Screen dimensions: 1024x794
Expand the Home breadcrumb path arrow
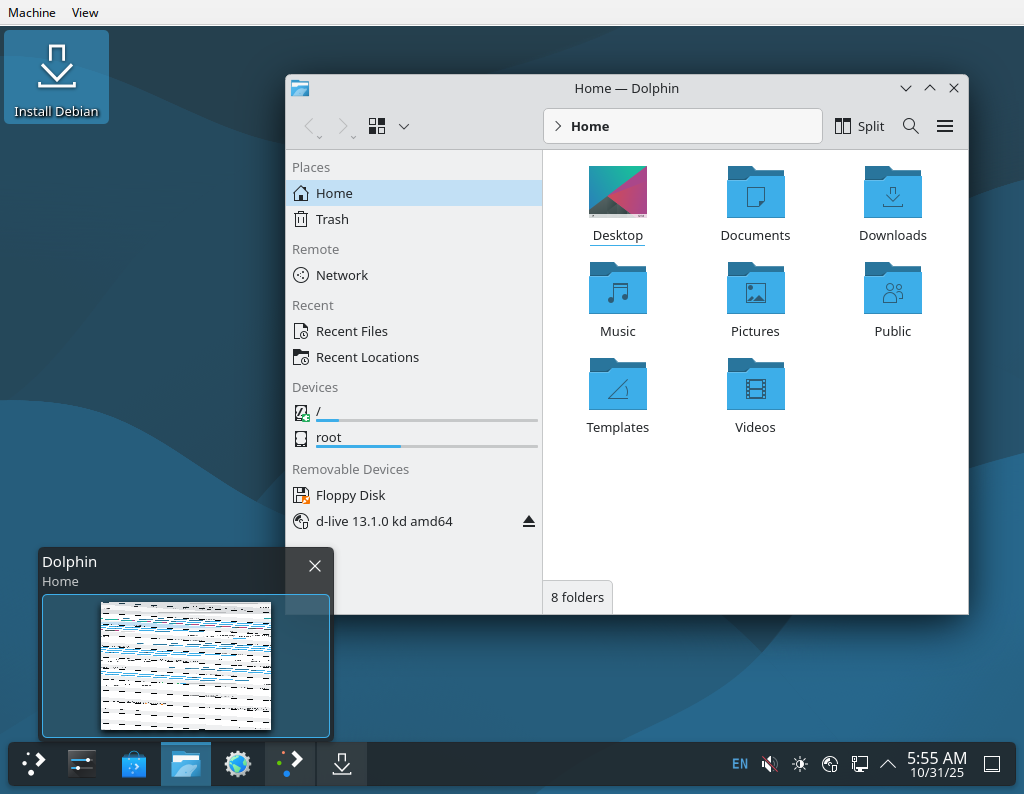click(558, 126)
